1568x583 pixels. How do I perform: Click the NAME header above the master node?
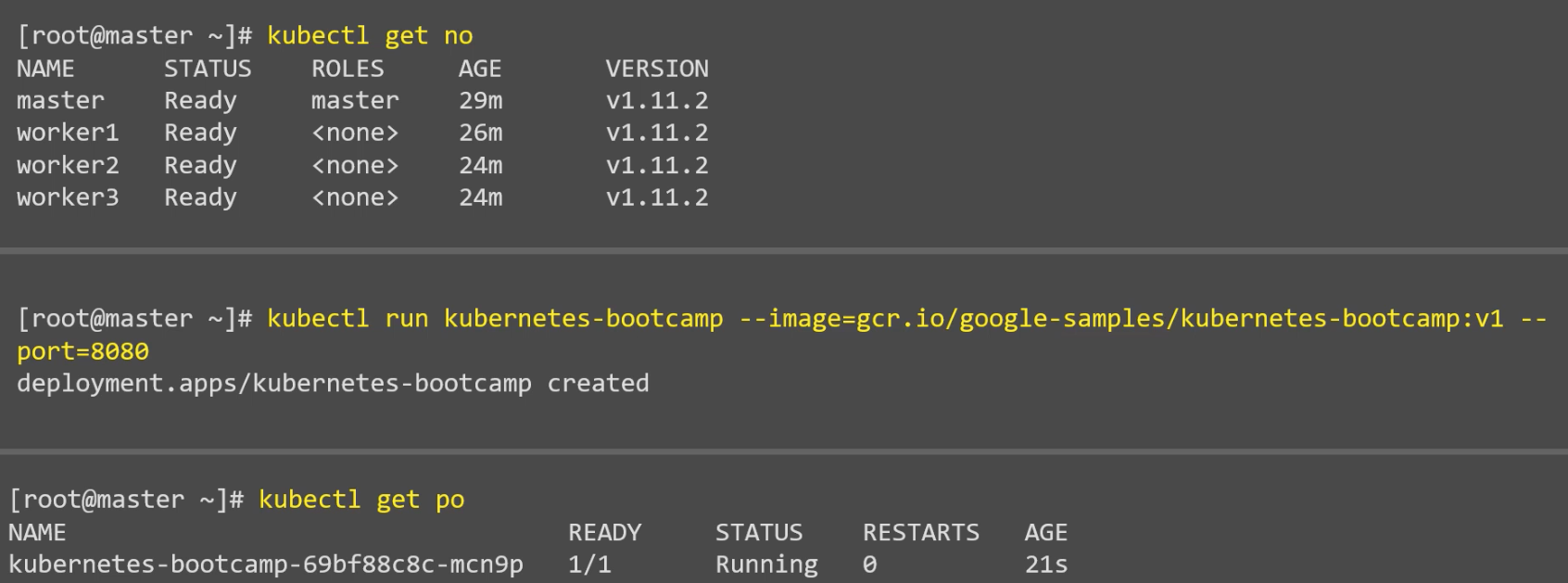(45, 69)
